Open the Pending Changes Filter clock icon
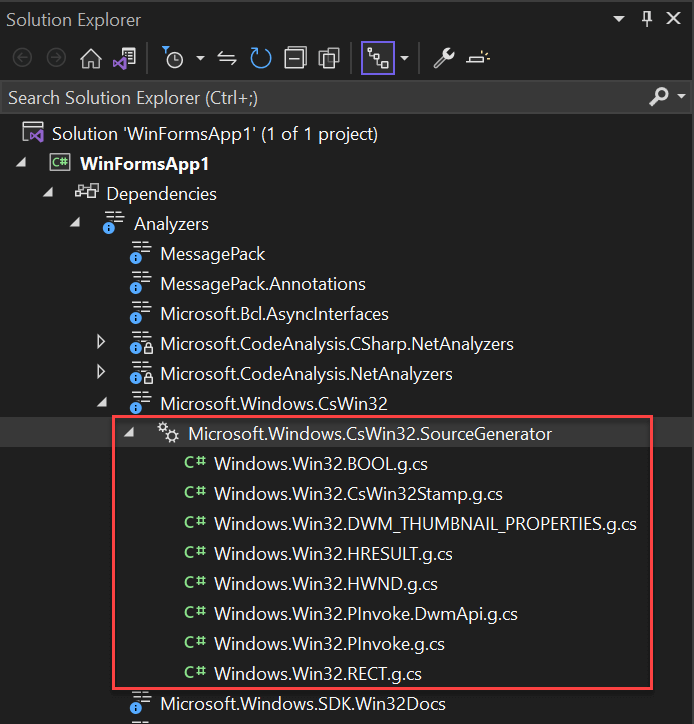Screen dimensions: 694x724 [174, 59]
